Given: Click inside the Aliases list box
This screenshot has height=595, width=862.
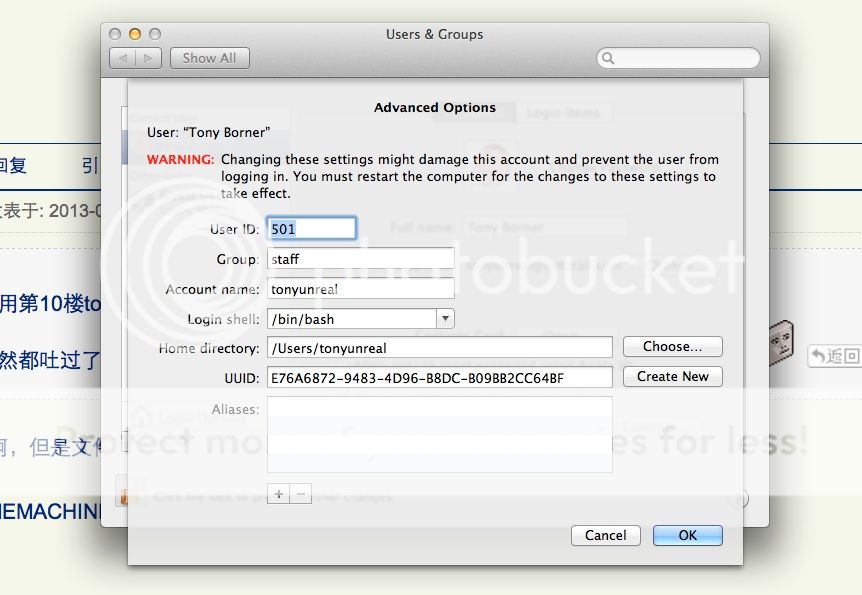Looking at the screenshot, I should [440, 434].
